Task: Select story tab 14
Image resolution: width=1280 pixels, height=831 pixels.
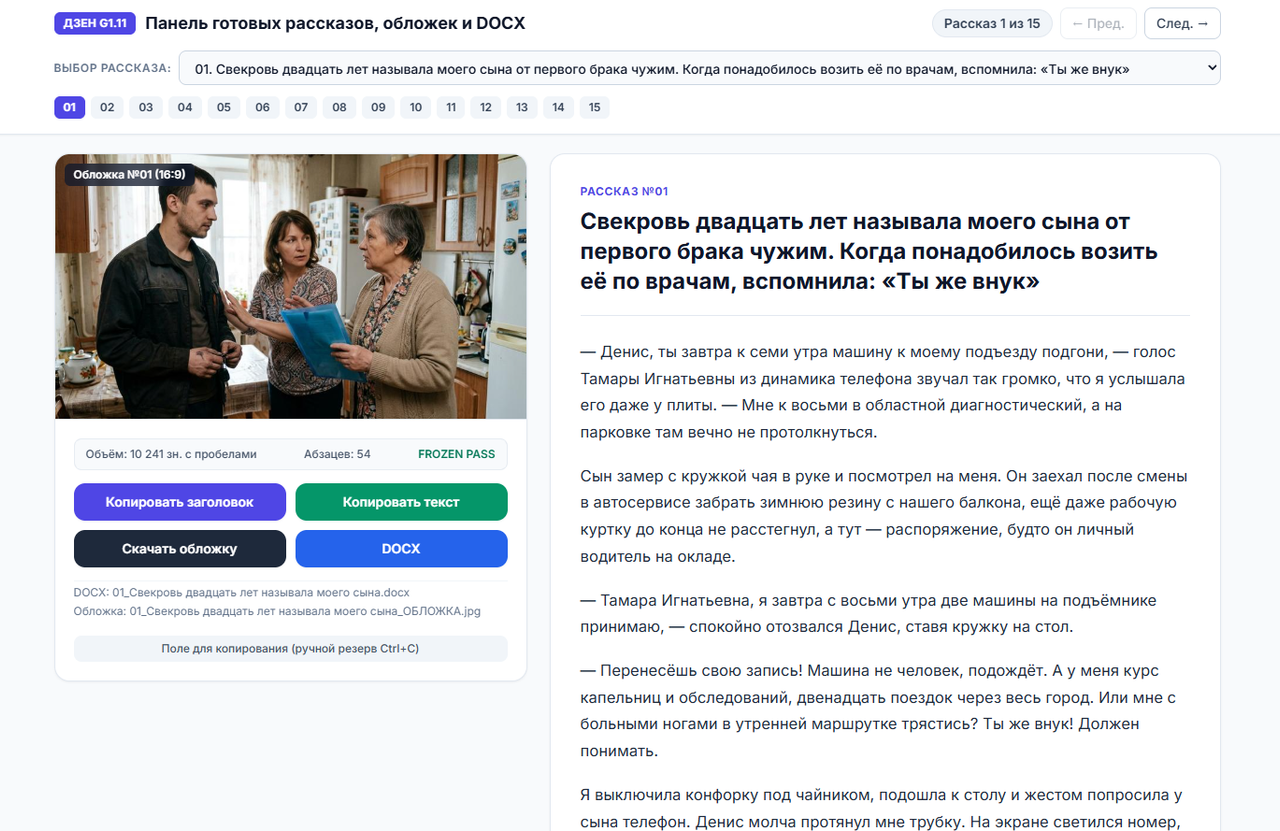Action: tap(558, 107)
